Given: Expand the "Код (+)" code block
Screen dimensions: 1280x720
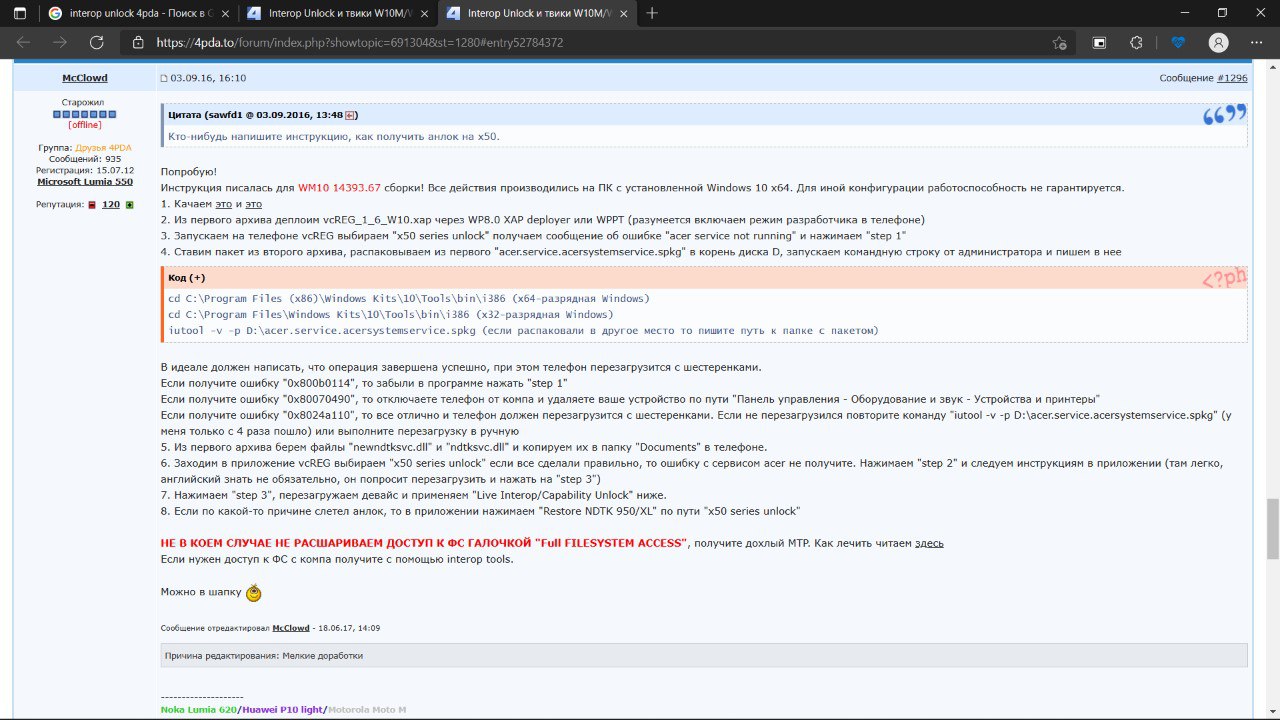Looking at the screenshot, I should coord(186,278).
